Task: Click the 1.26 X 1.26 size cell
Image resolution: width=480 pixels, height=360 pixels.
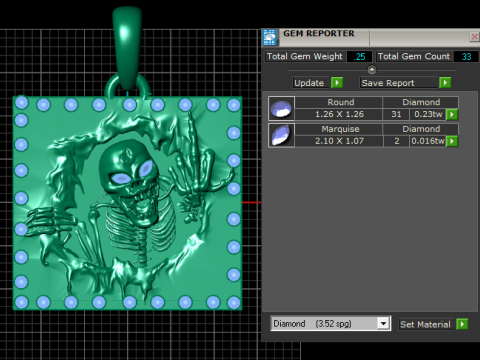Action: (x=339, y=114)
